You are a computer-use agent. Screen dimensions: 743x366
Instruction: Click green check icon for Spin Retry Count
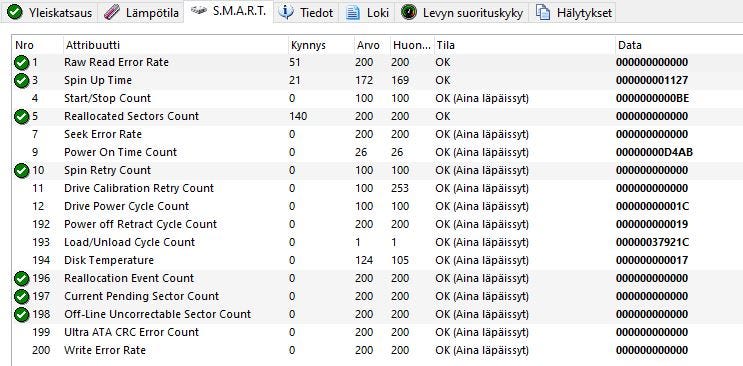21,170
